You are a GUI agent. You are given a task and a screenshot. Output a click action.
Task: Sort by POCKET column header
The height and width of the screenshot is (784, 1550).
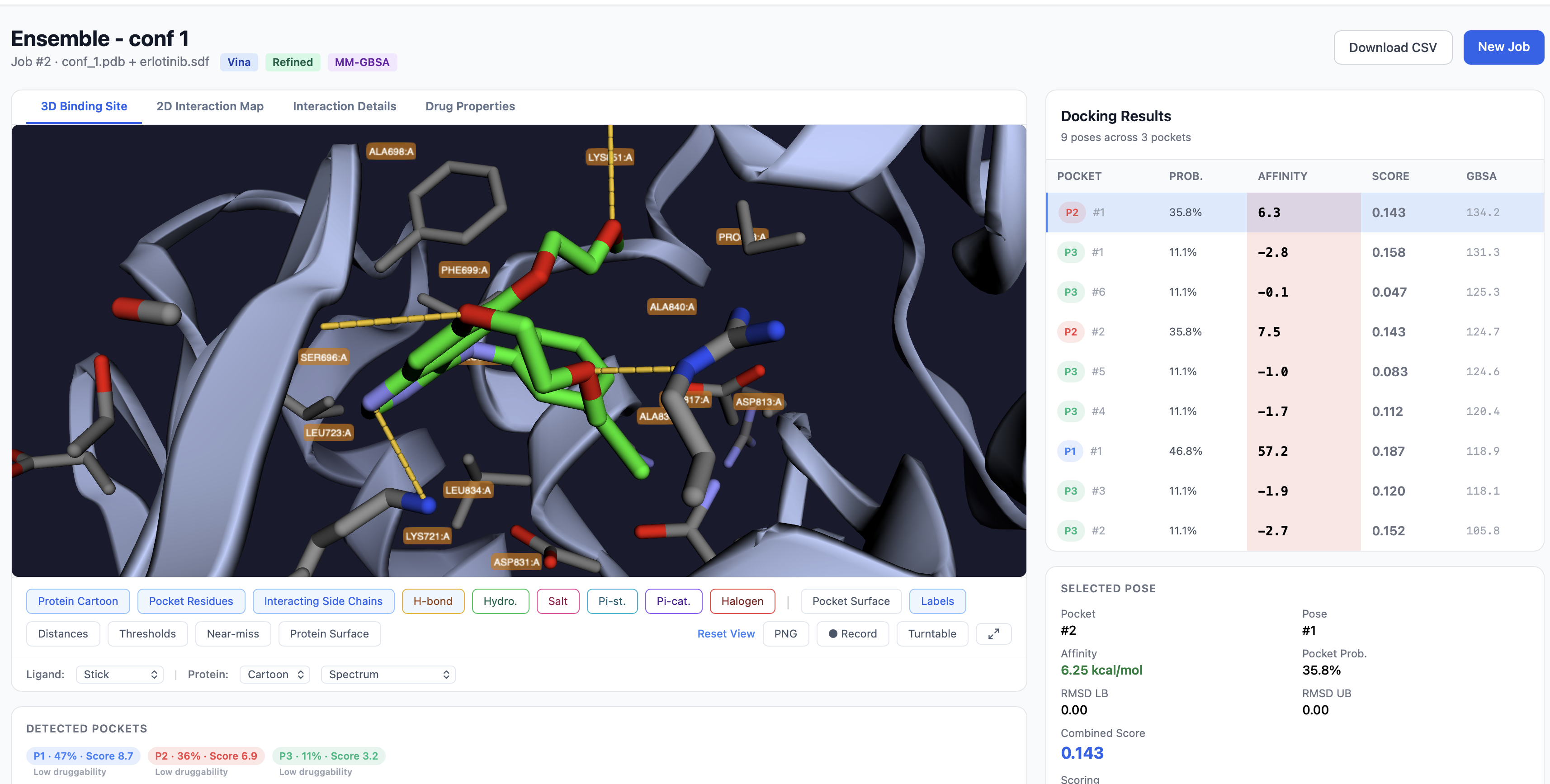pyautogui.click(x=1079, y=176)
